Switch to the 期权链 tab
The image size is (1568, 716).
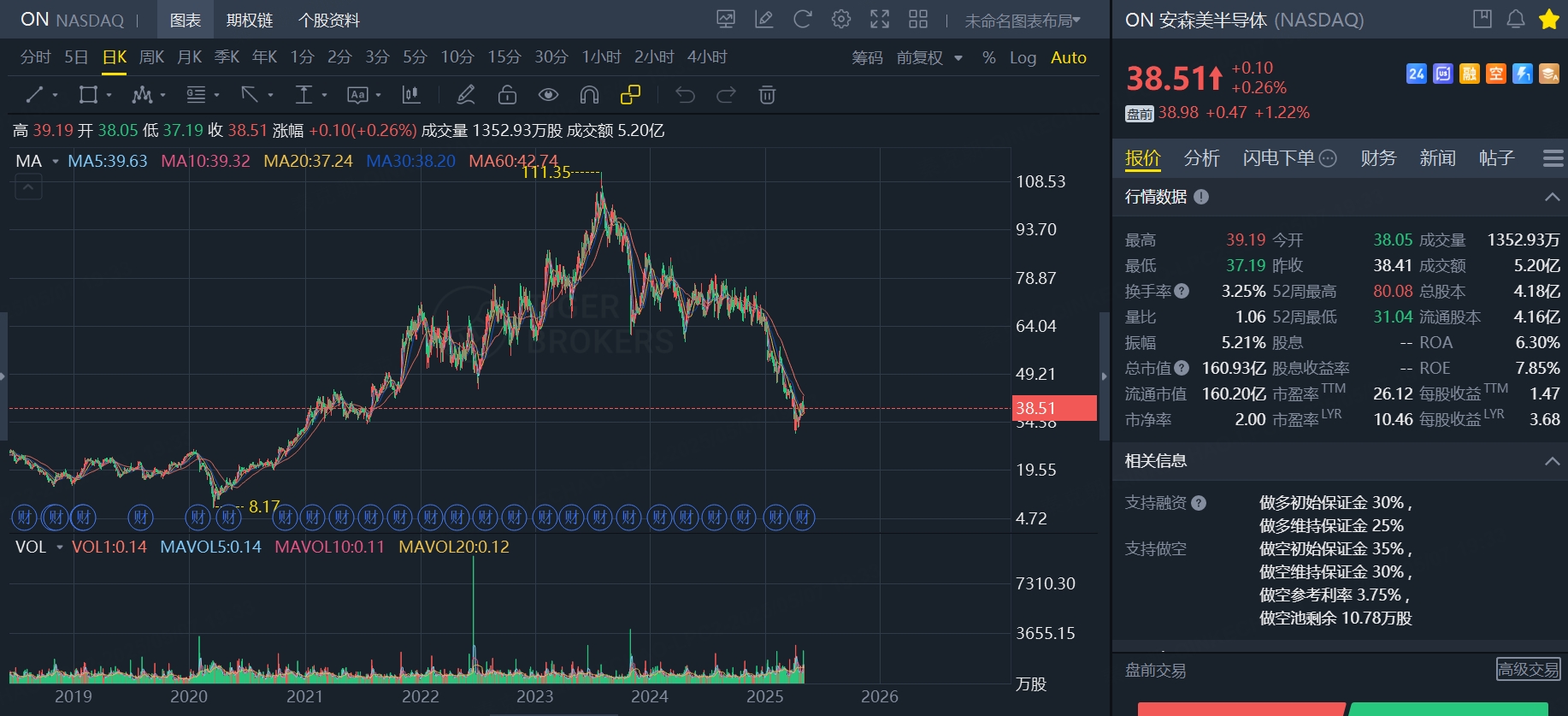click(250, 20)
